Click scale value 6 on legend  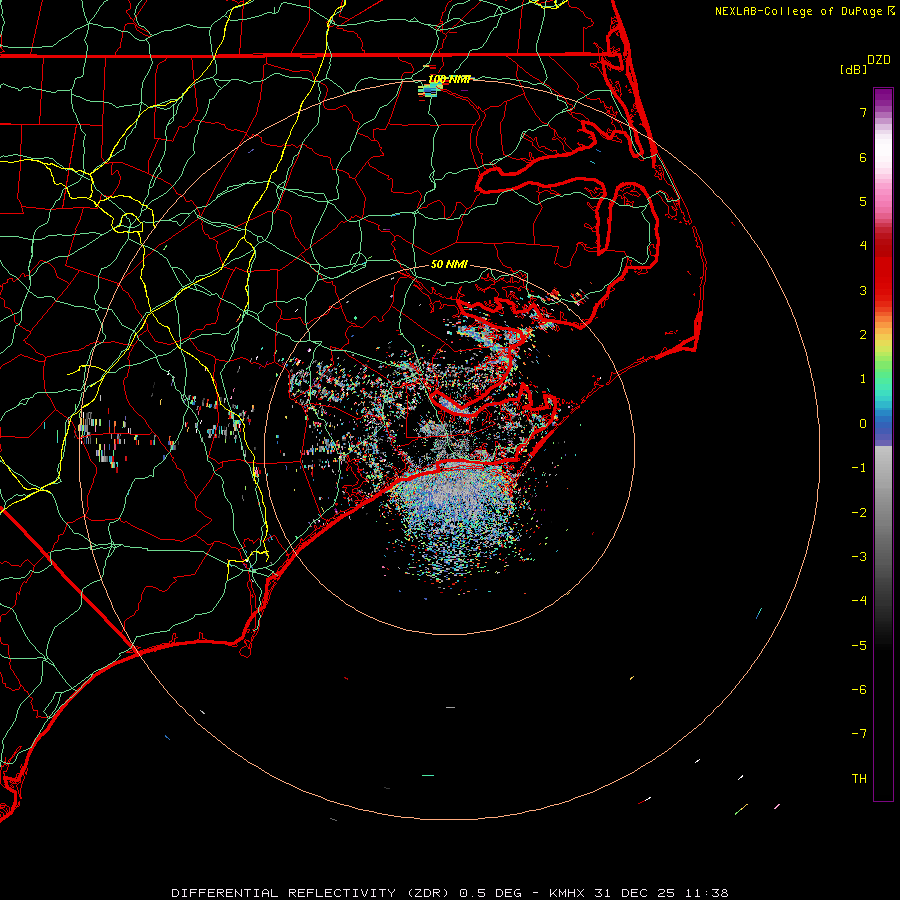[x=863, y=157]
